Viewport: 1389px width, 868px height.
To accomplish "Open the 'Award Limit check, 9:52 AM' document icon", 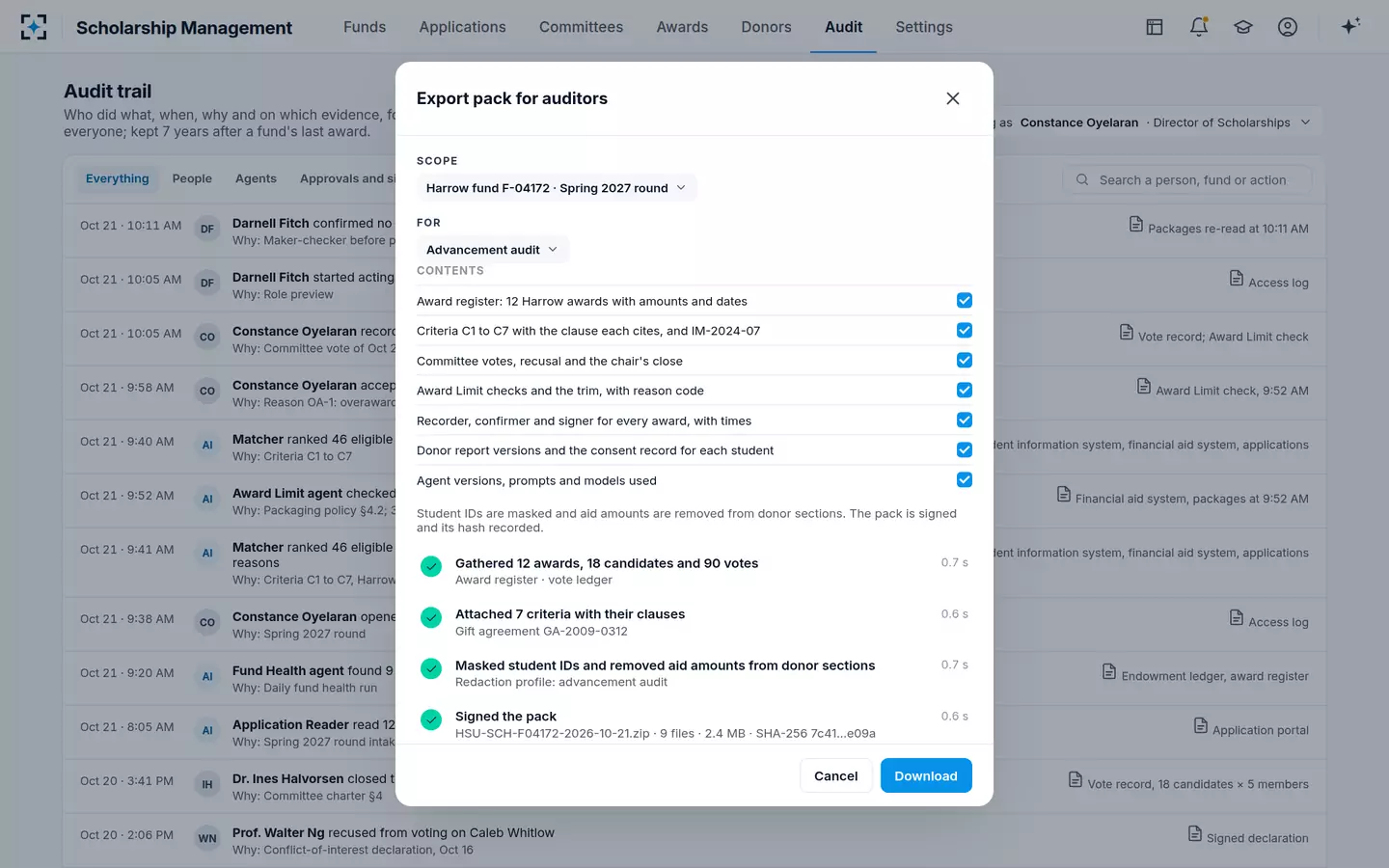I will (x=1144, y=387).
